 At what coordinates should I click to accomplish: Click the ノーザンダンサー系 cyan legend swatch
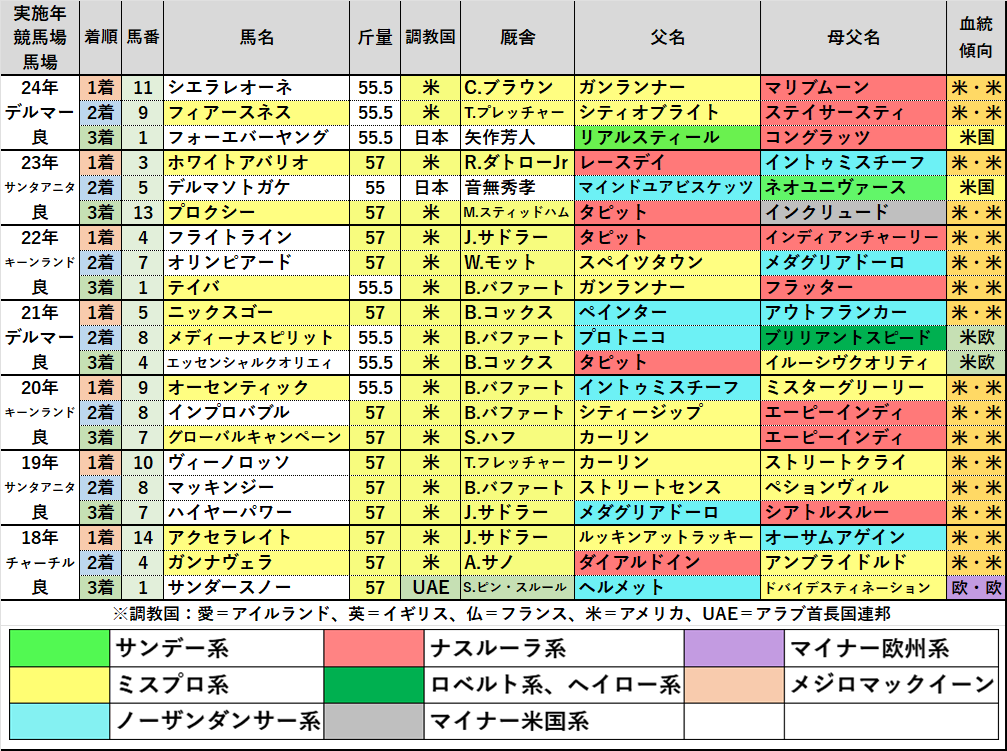tap(59, 721)
